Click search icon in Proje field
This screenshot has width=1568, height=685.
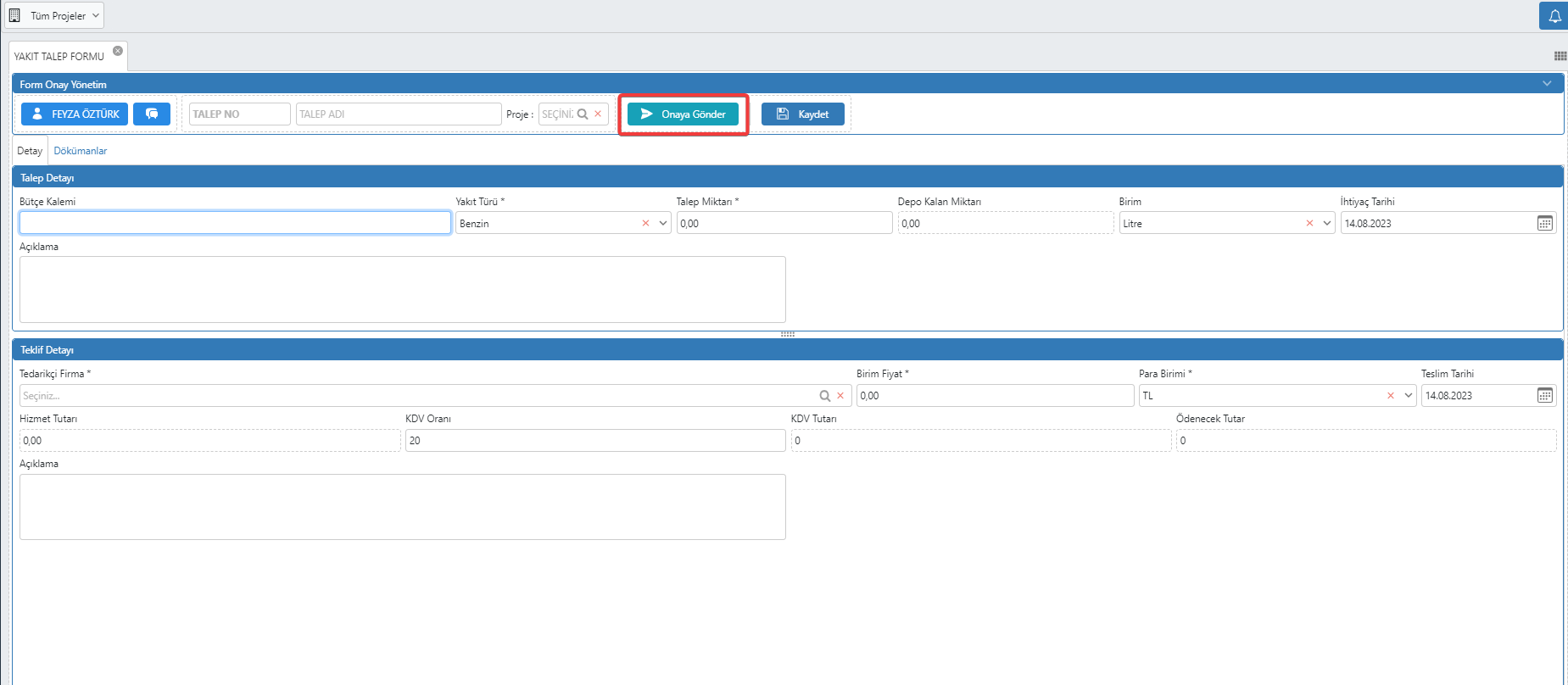pyautogui.click(x=583, y=114)
